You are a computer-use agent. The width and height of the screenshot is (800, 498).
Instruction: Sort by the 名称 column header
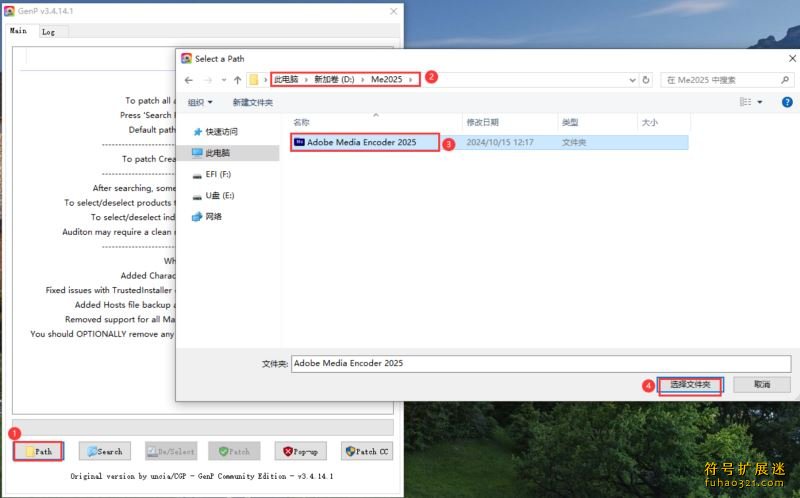301,122
